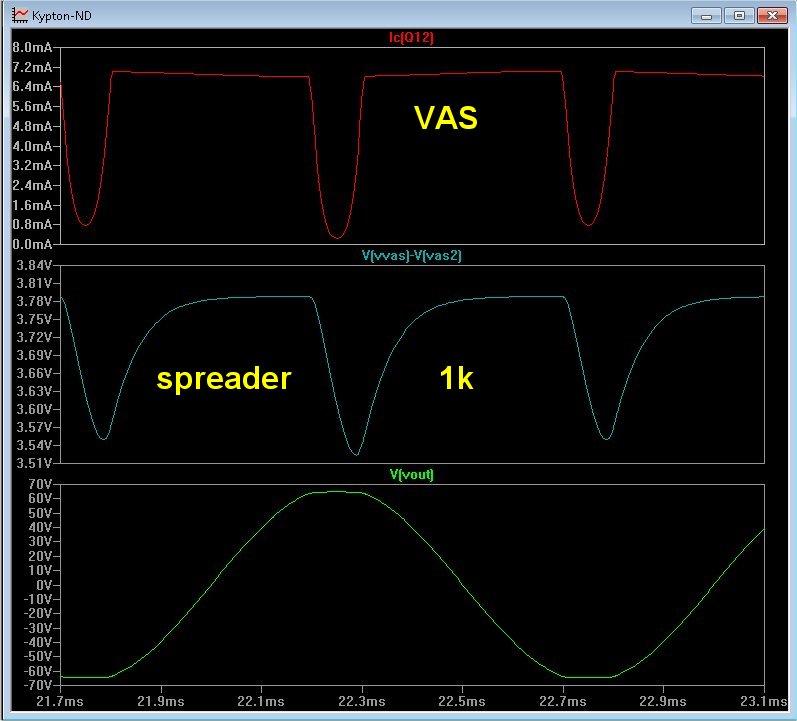The height and width of the screenshot is (721, 797).
Task: Click the 0.0mA axis label
Action: click(32, 244)
